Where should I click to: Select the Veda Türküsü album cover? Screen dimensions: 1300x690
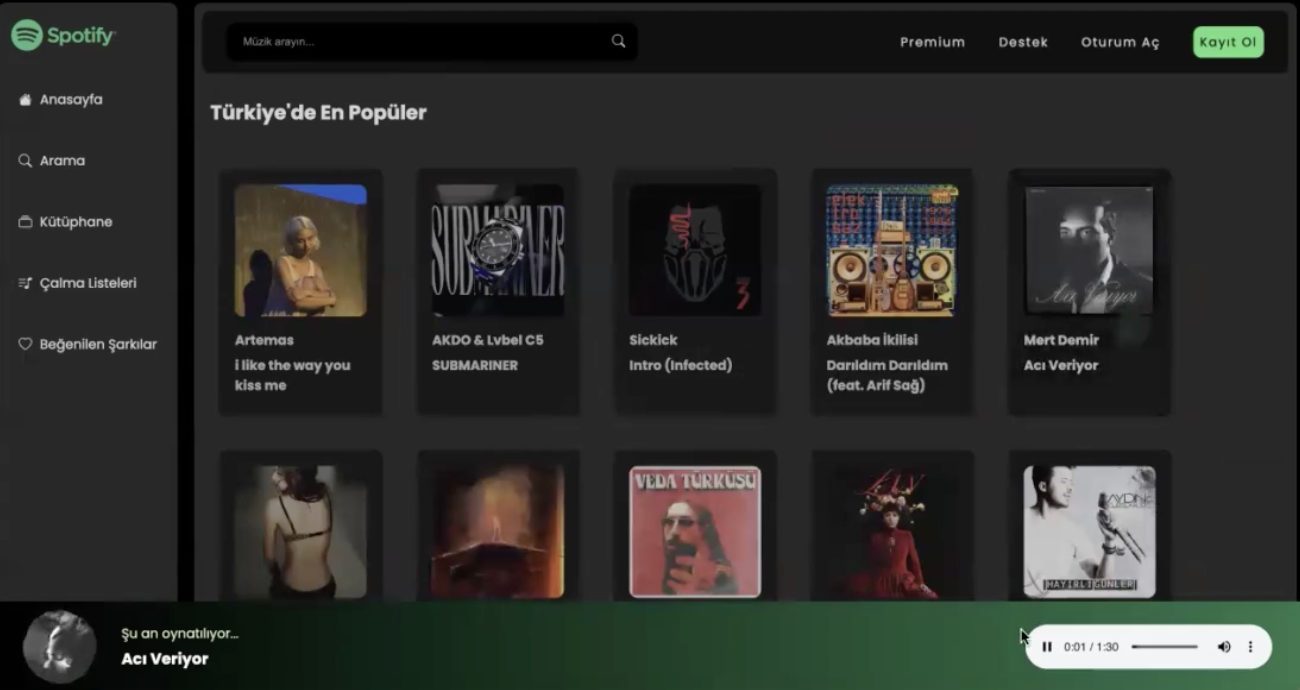click(695, 532)
